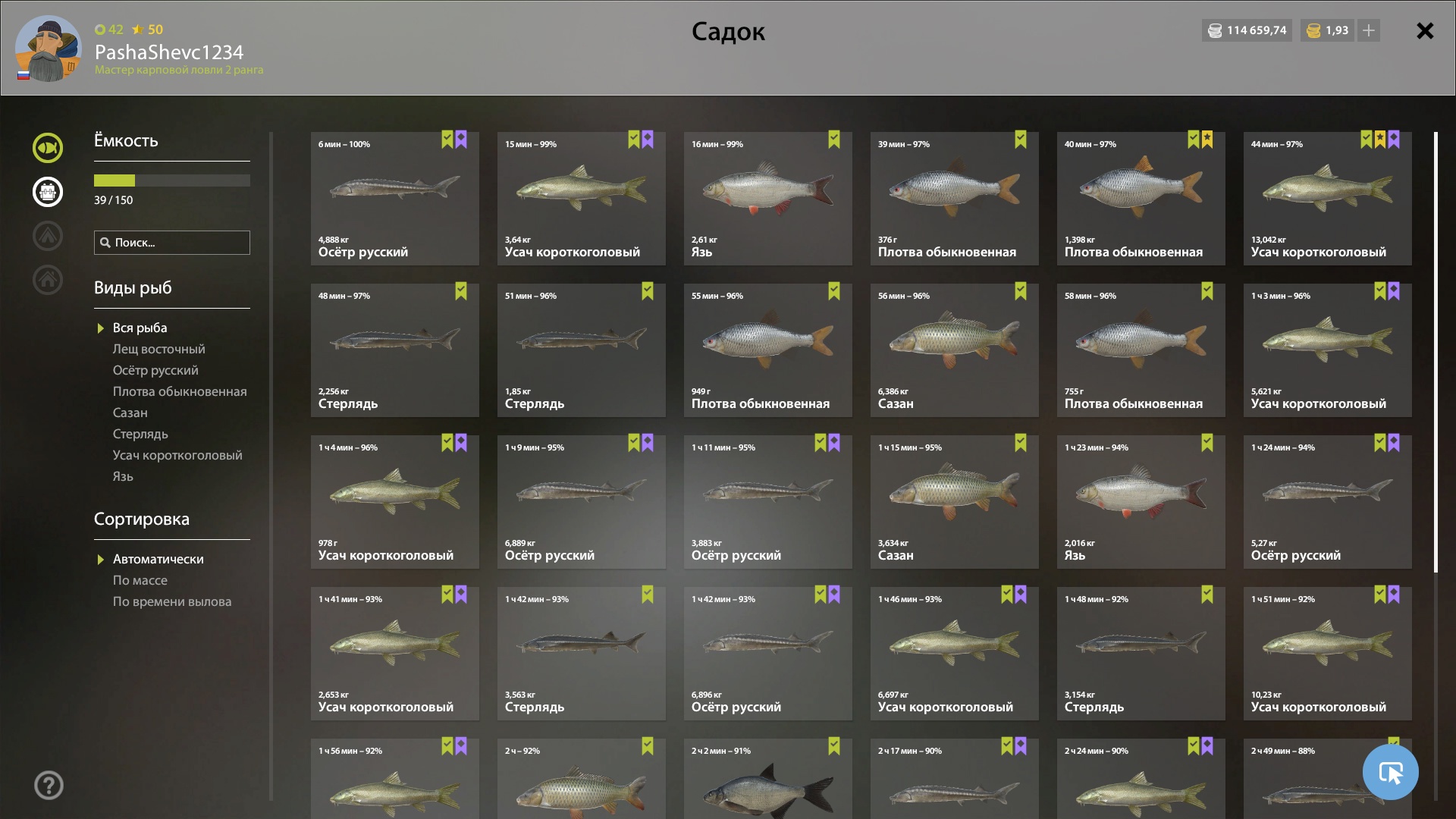Click the vertical scrollbar of fish list
This screenshot has width=1456, height=819.
point(1436,353)
